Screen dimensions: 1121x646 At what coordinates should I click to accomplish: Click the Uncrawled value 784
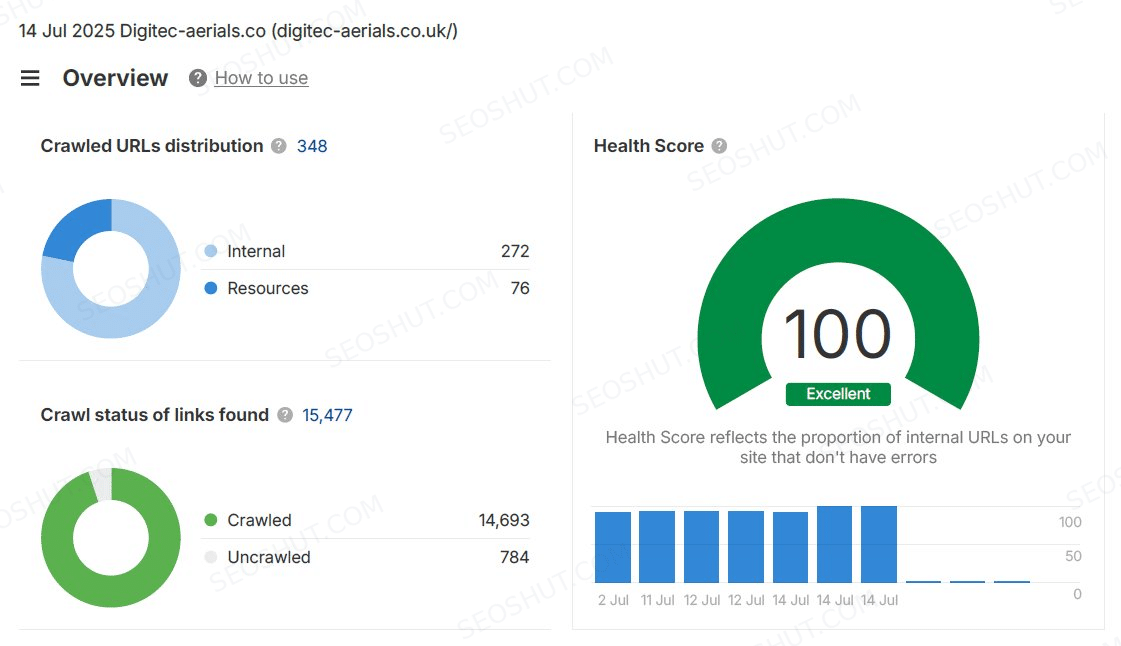pyautogui.click(x=515, y=557)
